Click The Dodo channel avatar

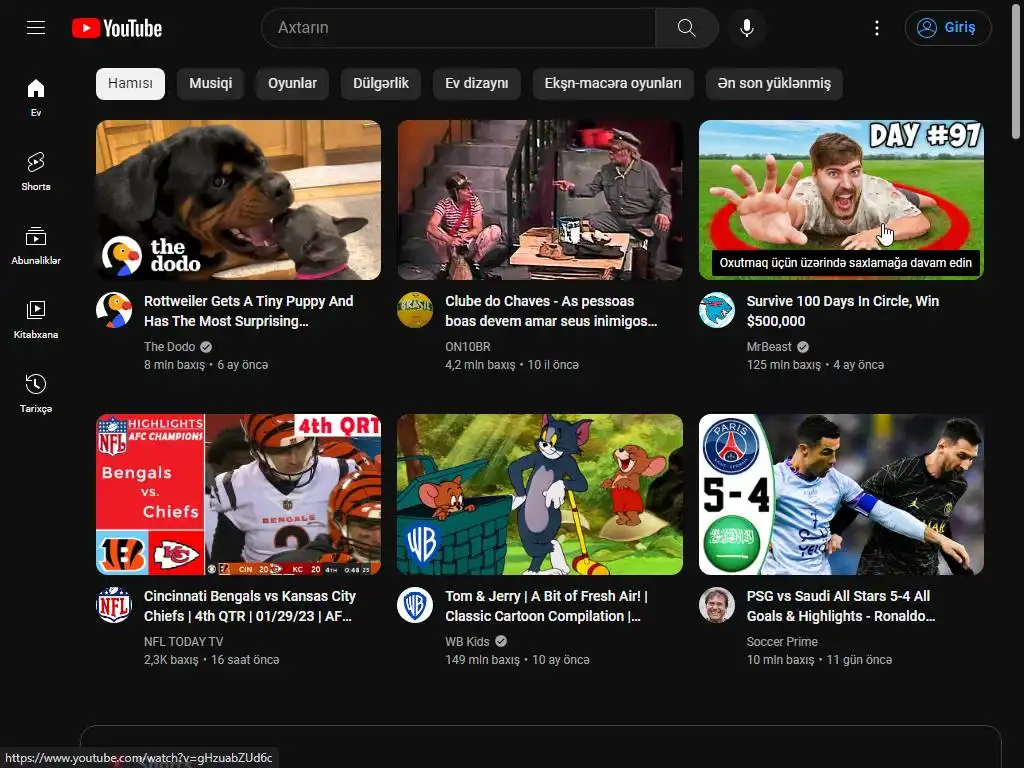114,310
